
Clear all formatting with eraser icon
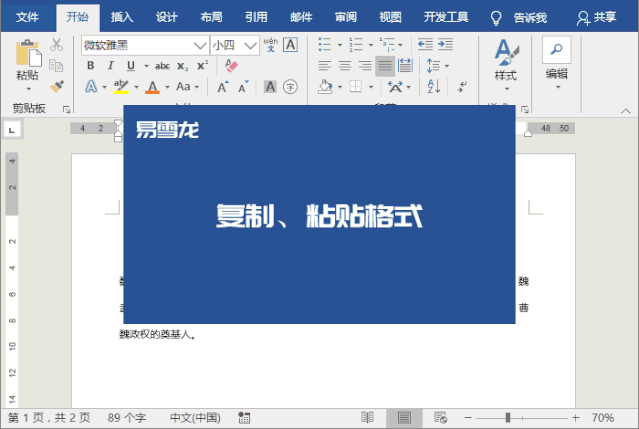click(x=231, y=65)
